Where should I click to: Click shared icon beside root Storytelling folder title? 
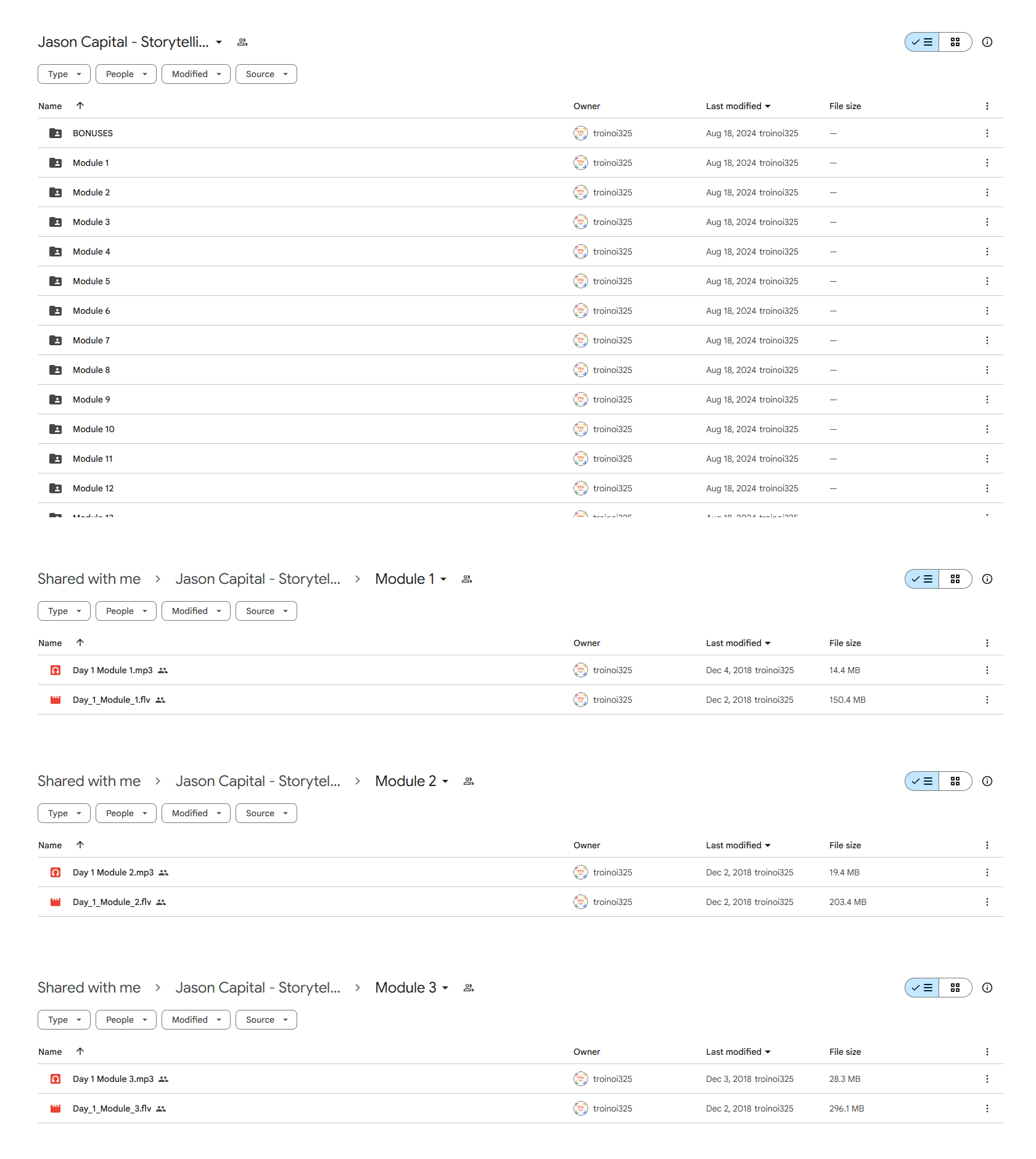[242, 42]
